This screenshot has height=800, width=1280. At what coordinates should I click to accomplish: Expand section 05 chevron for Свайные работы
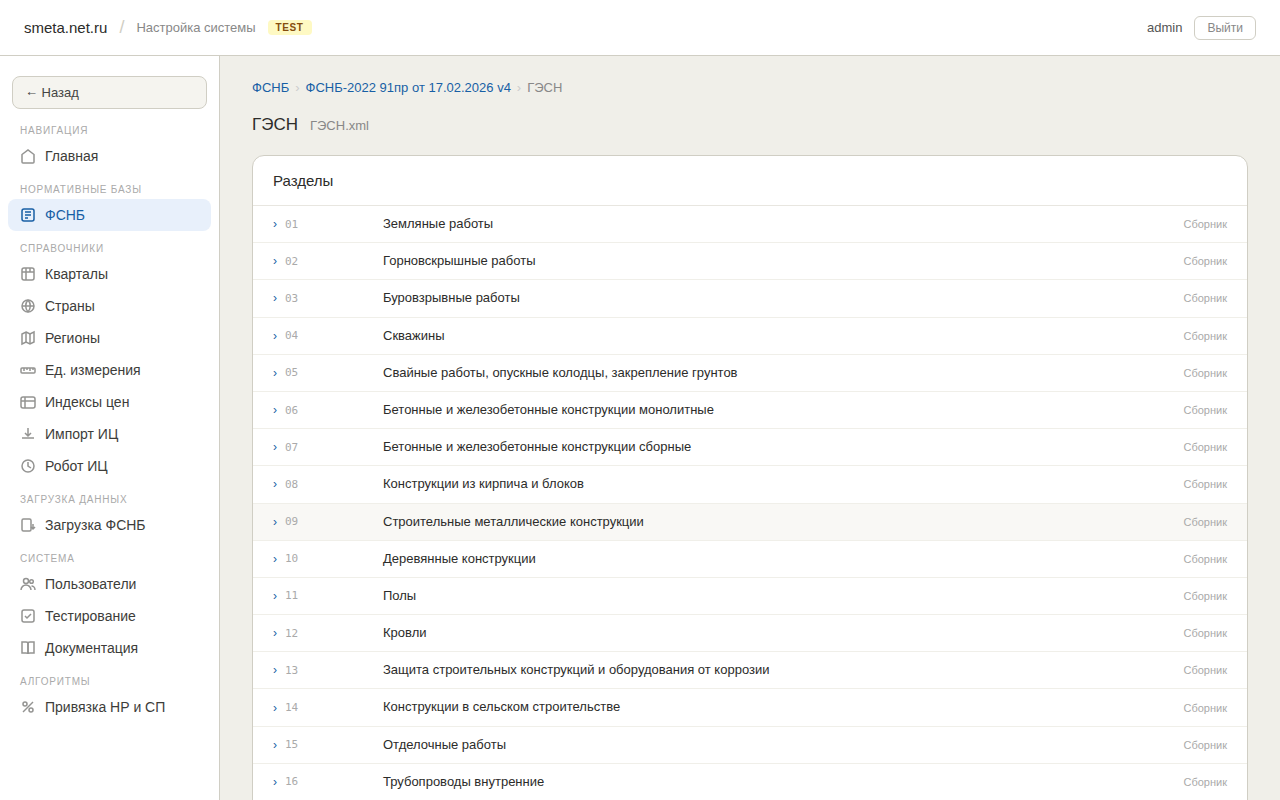coord(275,373)
